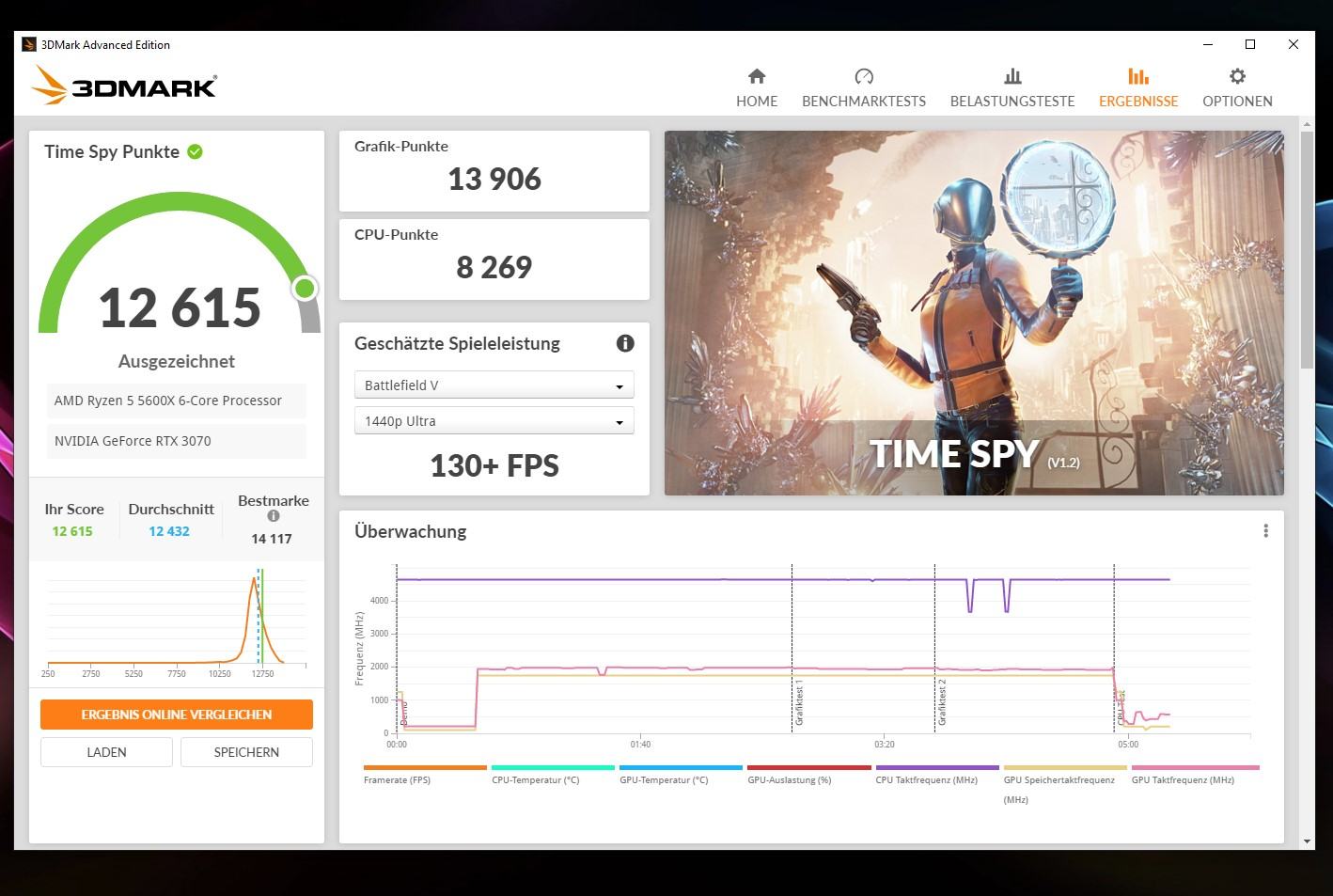Toggle GPU-Auslastung legend series
The height and width of the screenshot is (896, 1333).
808,776
